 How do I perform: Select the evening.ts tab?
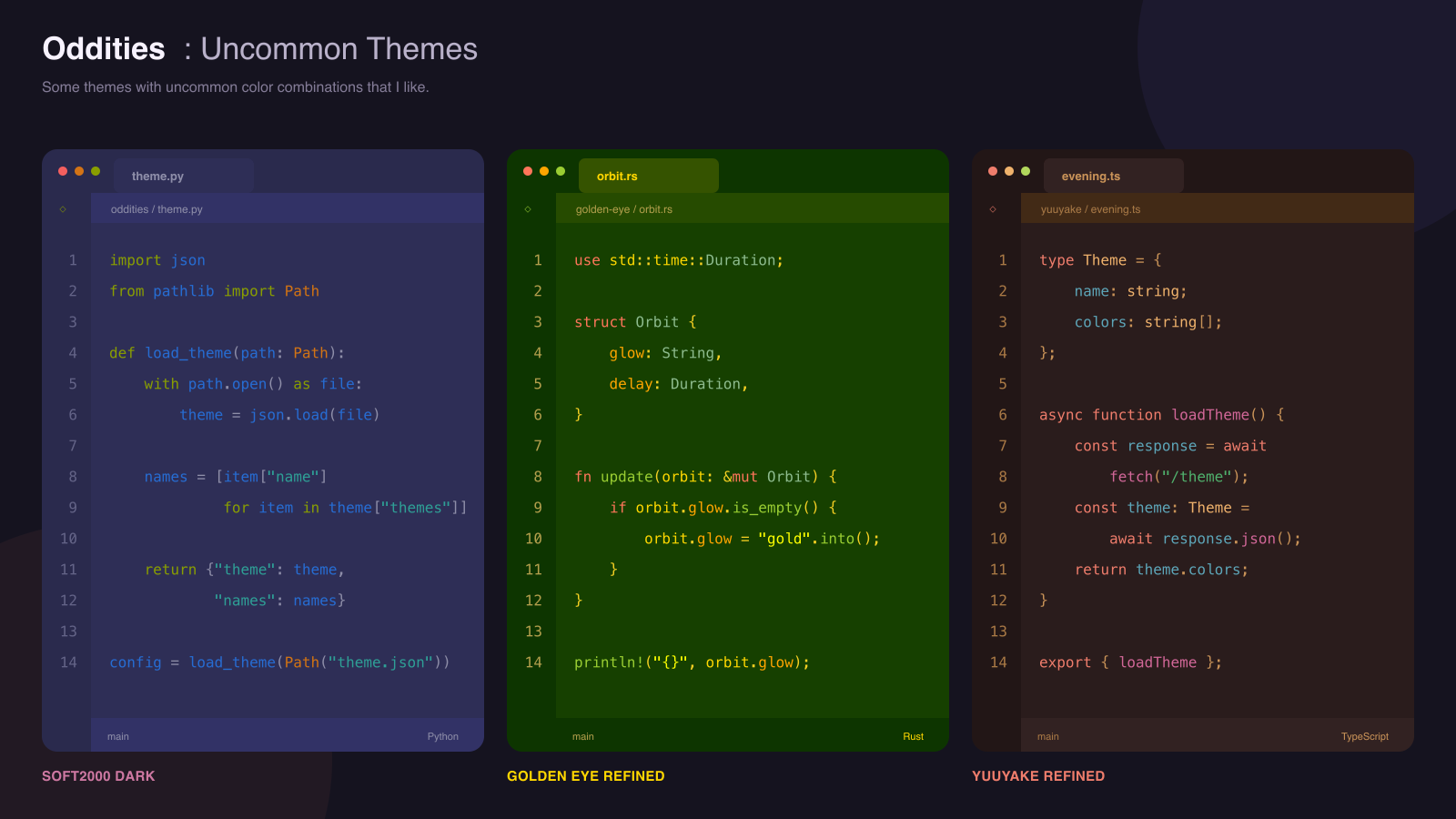pos(1114,176)
